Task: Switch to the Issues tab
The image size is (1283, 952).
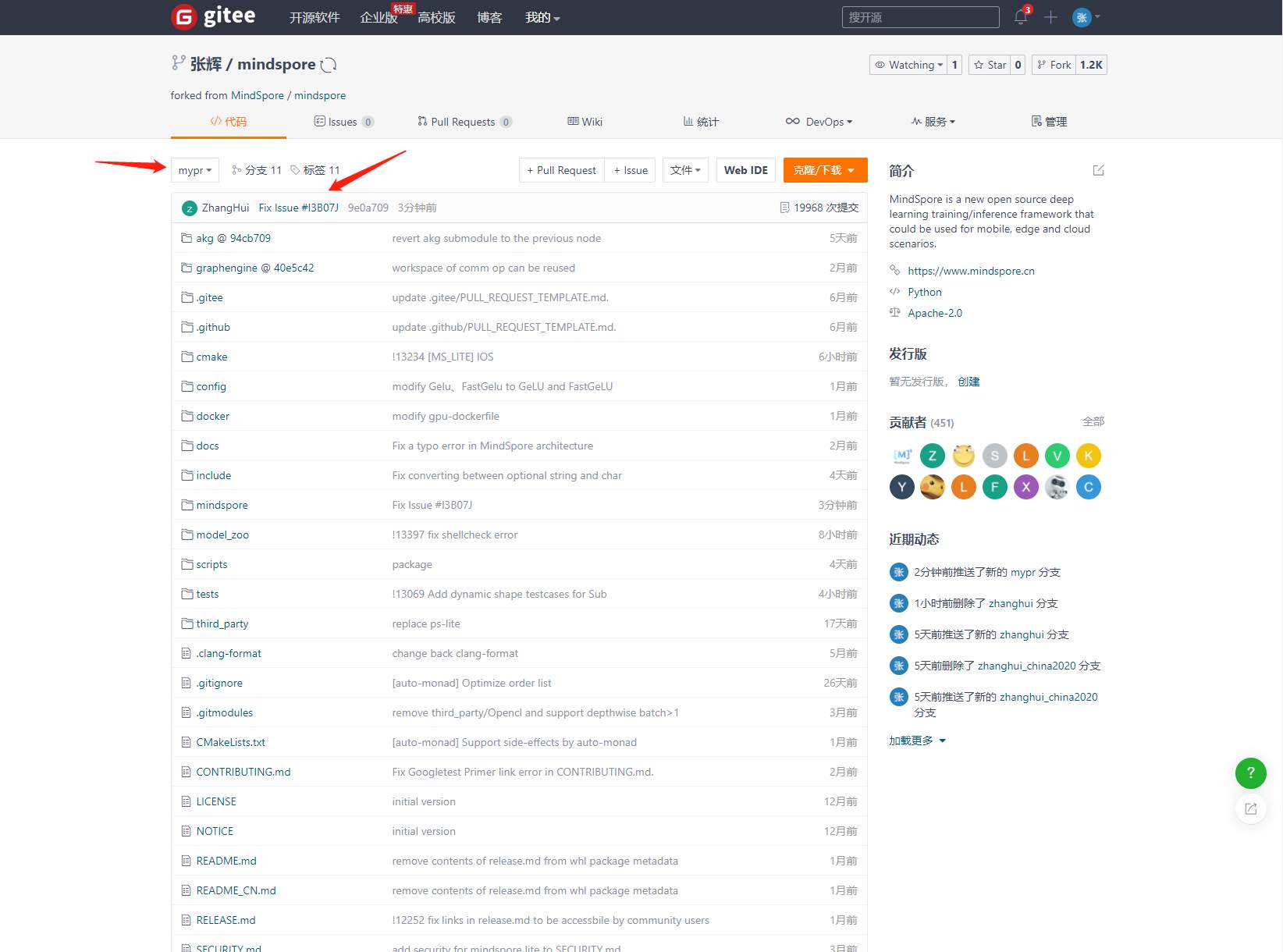Action: click(344, 122)
